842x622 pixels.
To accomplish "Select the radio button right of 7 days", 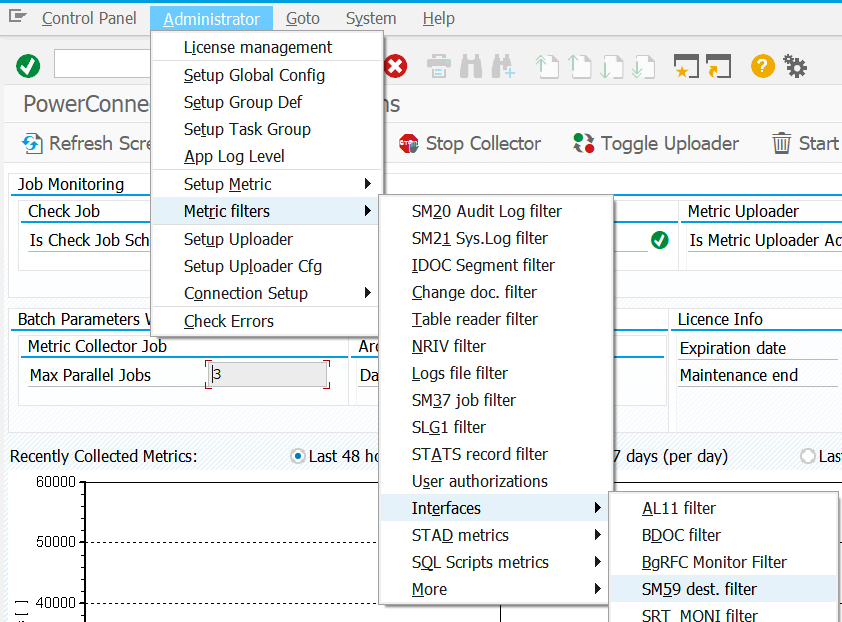I will pos(808,457).
